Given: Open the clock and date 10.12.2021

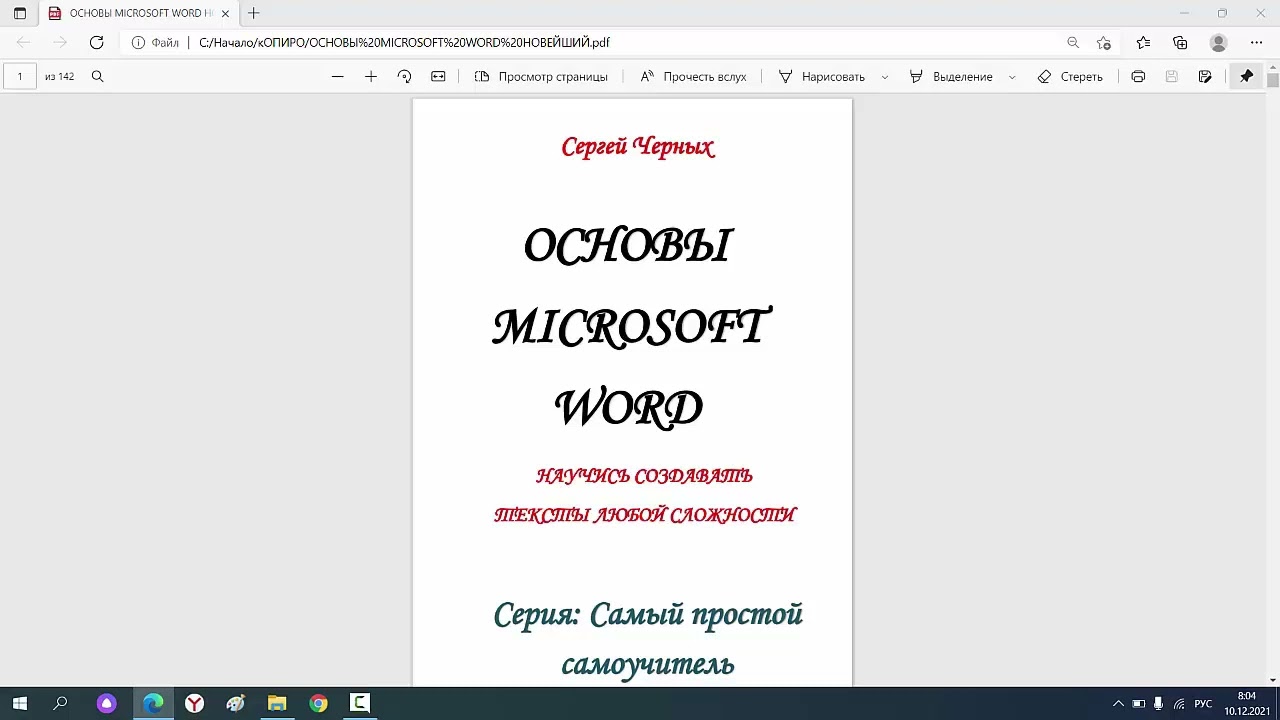Looking at the screenshot, I should pos(1246,704).
